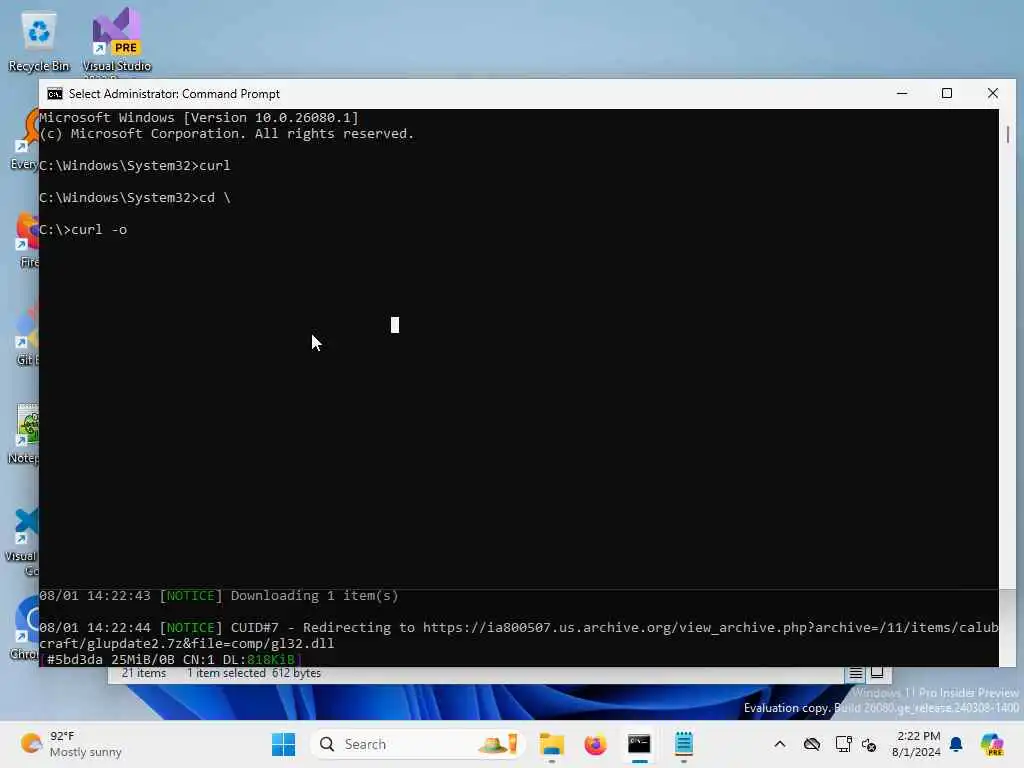This screenshot has height=768, width=1024.
Task: Open the Windows Start menu
Action: tap(283, 744)
